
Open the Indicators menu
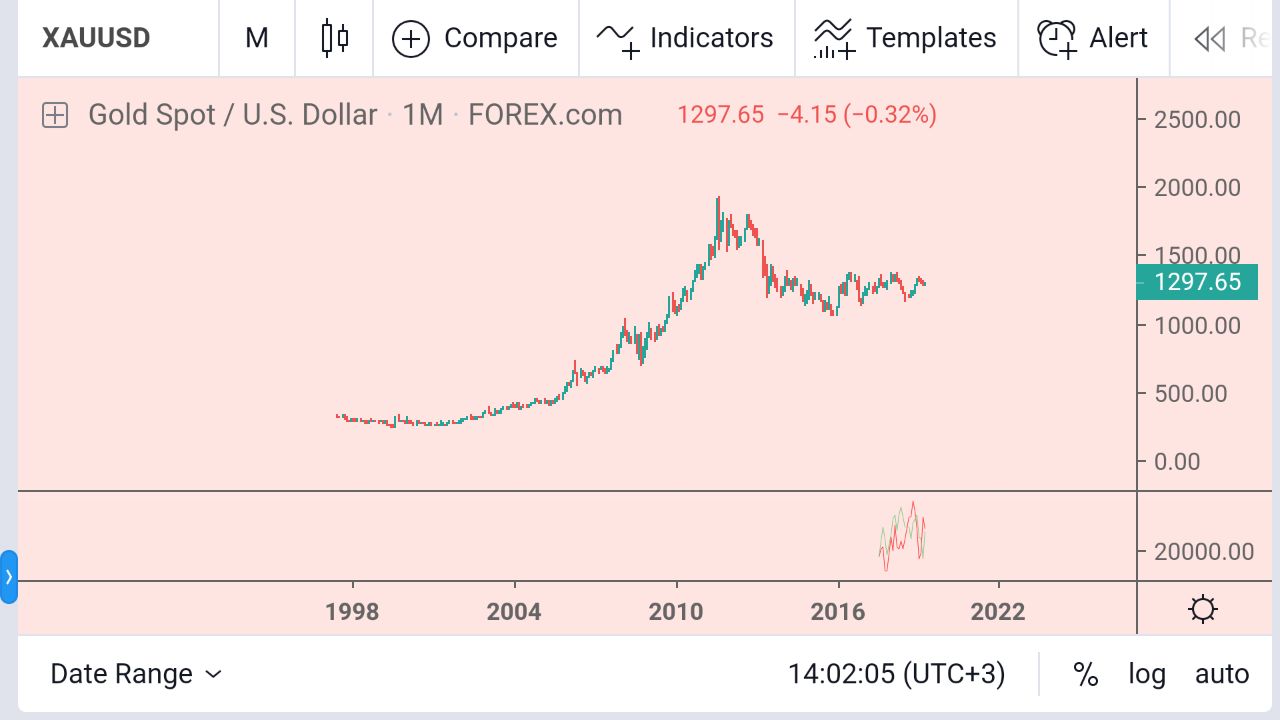coord(686,38)
